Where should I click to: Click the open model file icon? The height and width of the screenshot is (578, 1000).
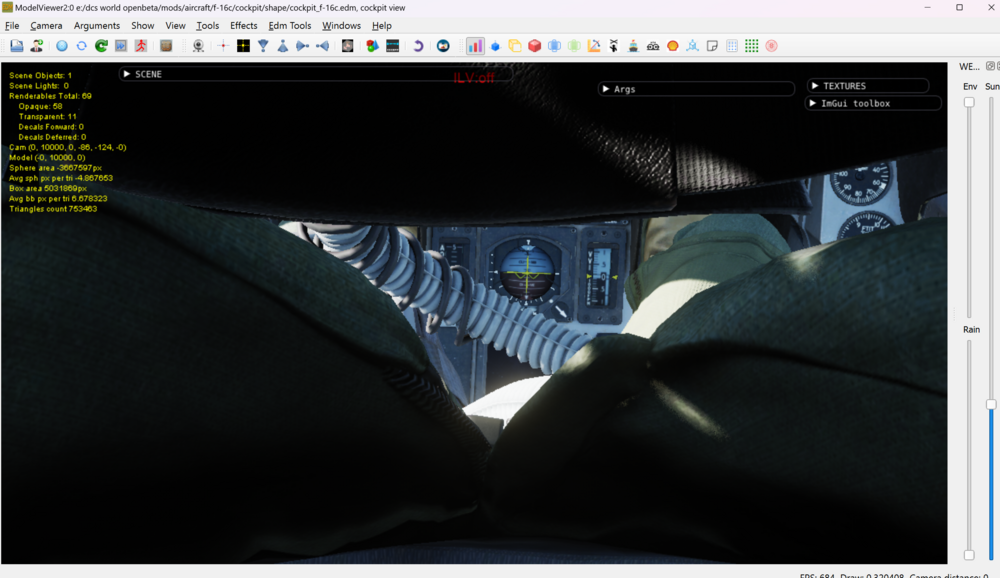pyautogui.click(x=17, y=46)
